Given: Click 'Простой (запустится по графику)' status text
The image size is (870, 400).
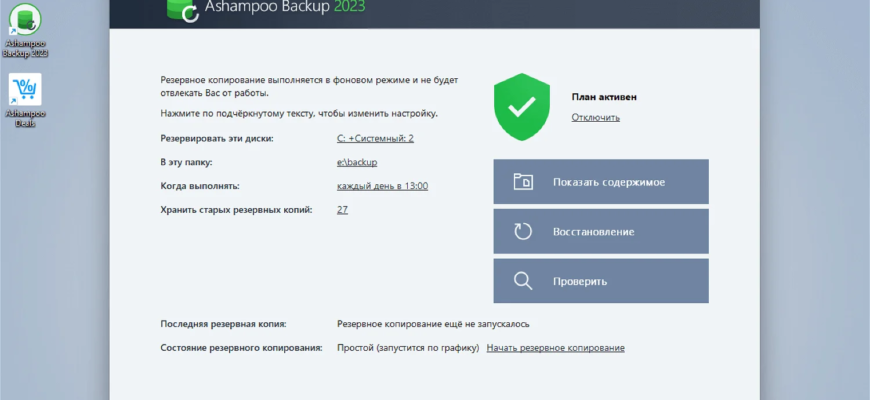Looking at the screenshot, I should point(408,348).
